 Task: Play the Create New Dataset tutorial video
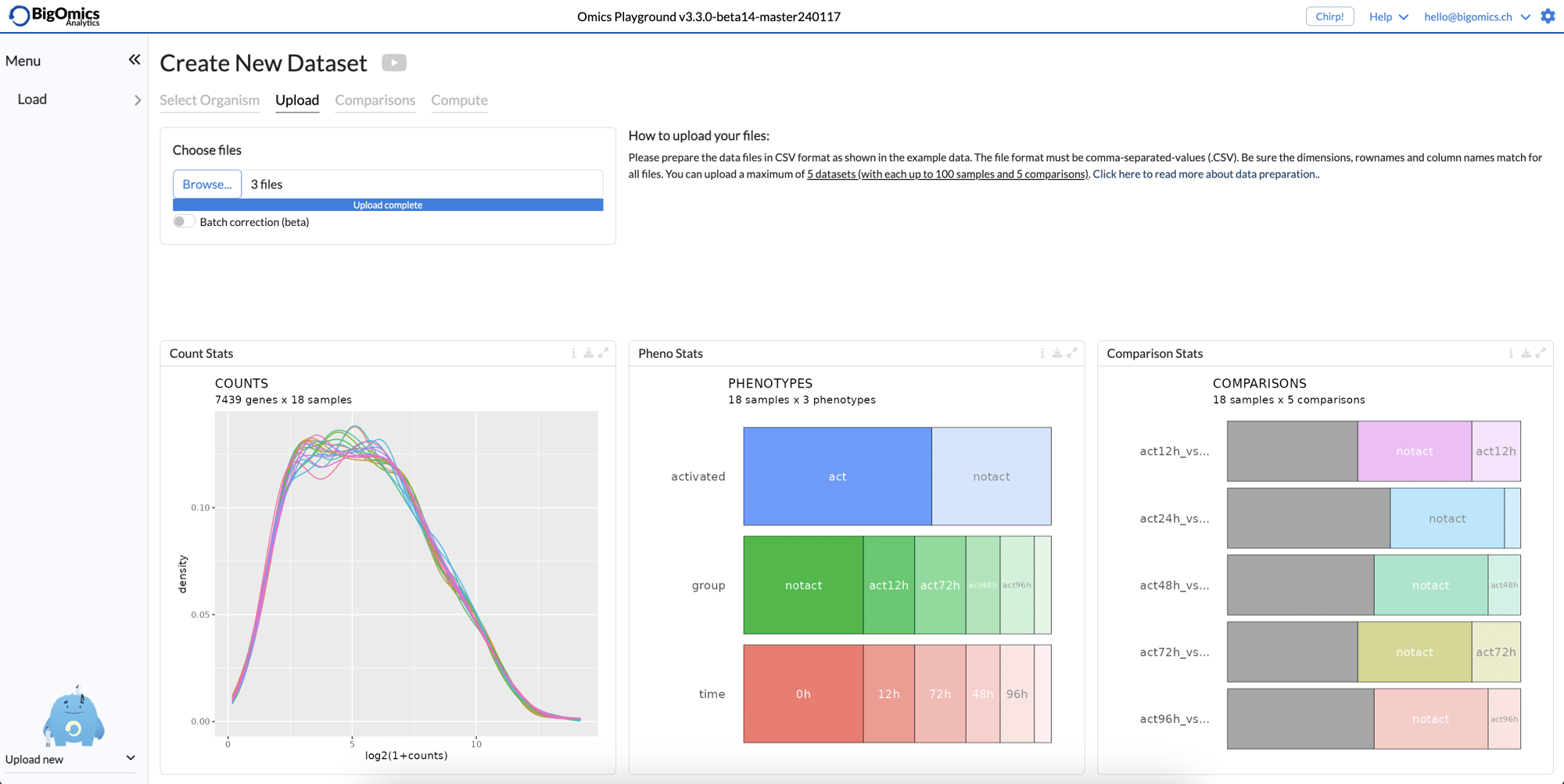[394, 63]
